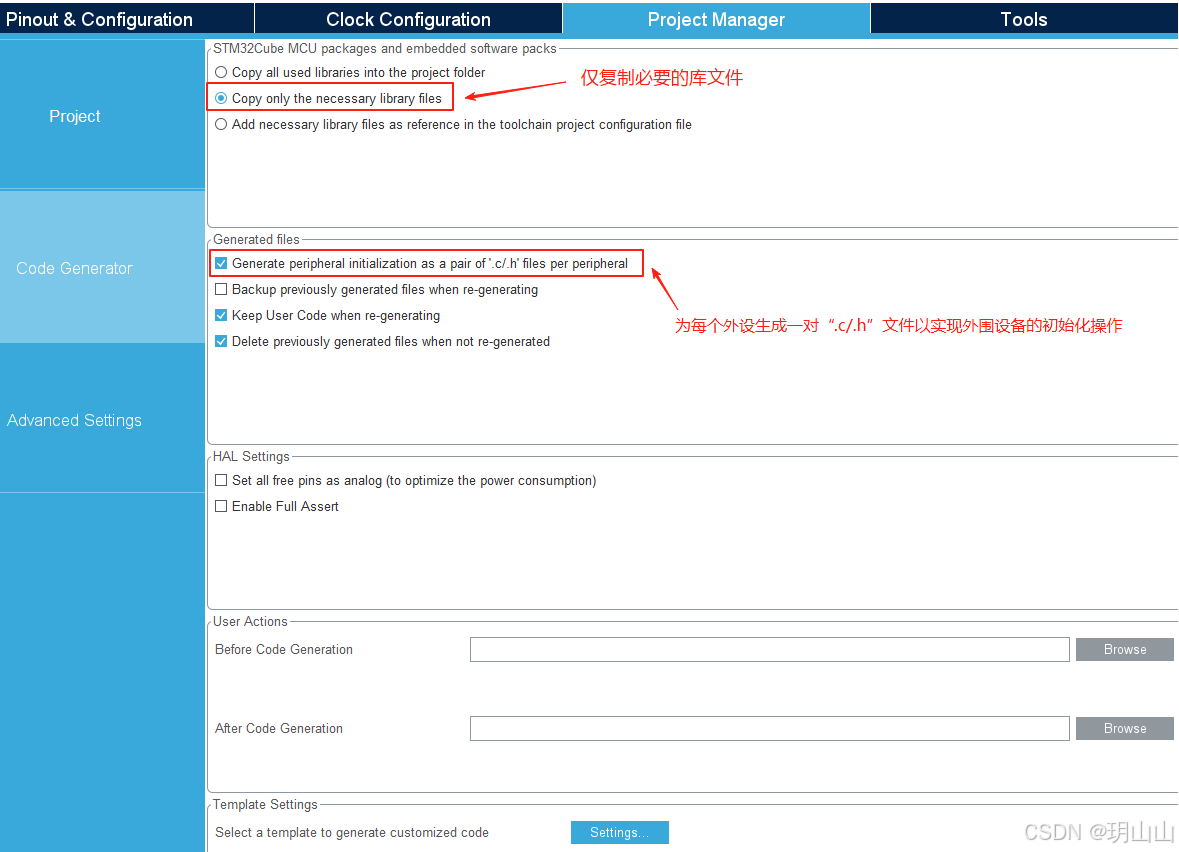The height and width of the screenshot is (852, 1179).
Task: Select 'Add necessary library files as reference'
Action: point(220,124)
